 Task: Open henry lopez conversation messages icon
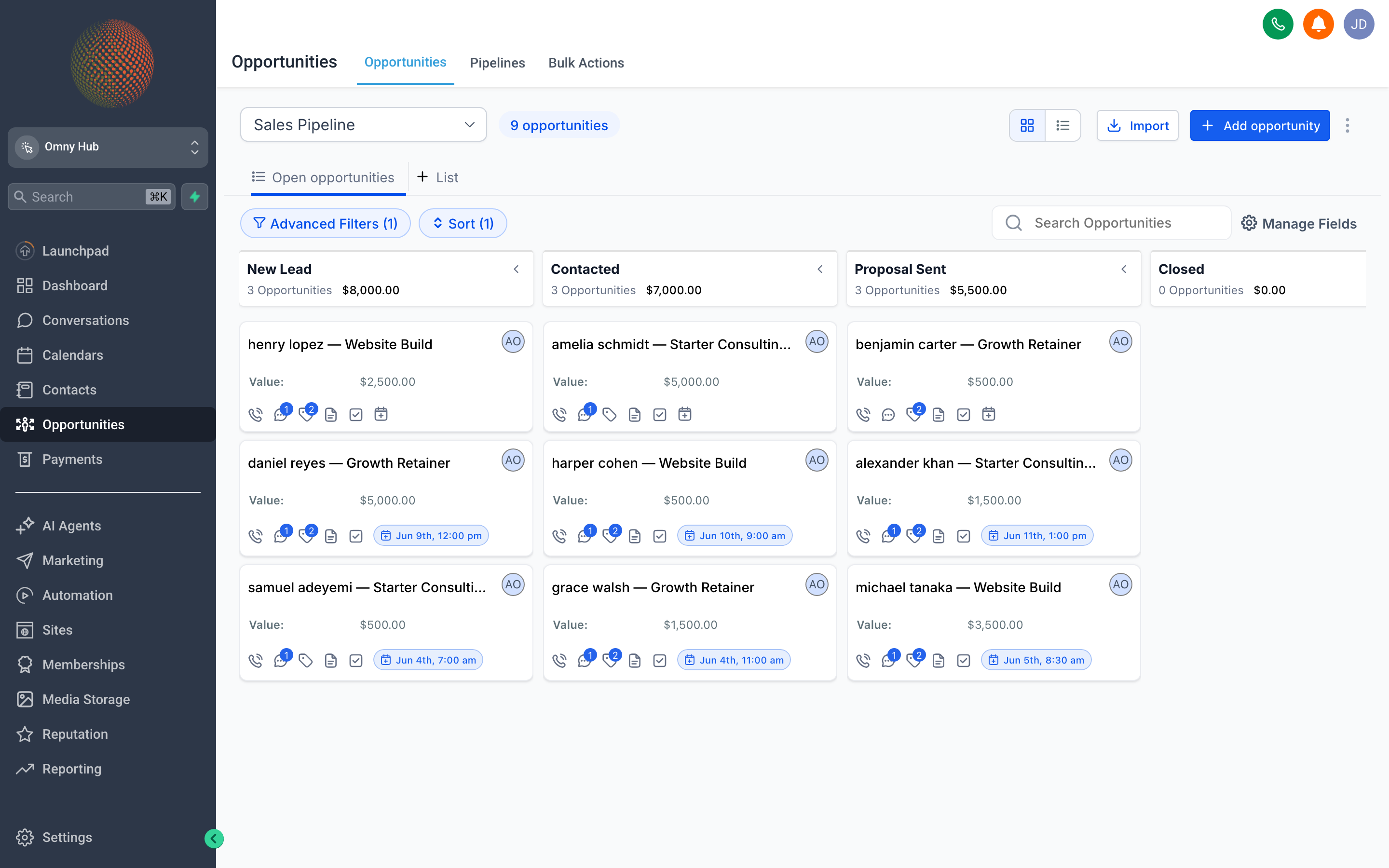281,415
